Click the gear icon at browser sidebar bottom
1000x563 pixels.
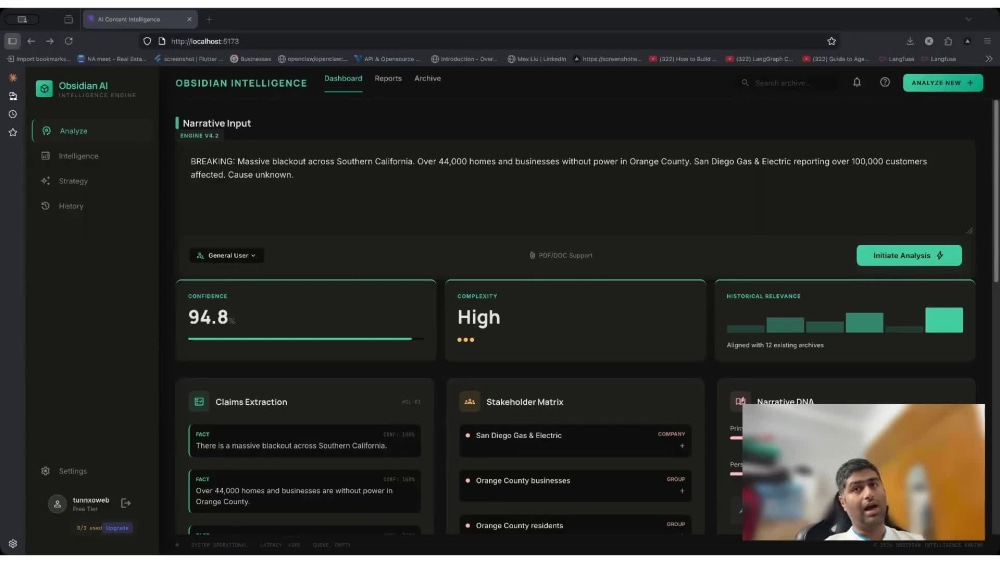point(13,544)
